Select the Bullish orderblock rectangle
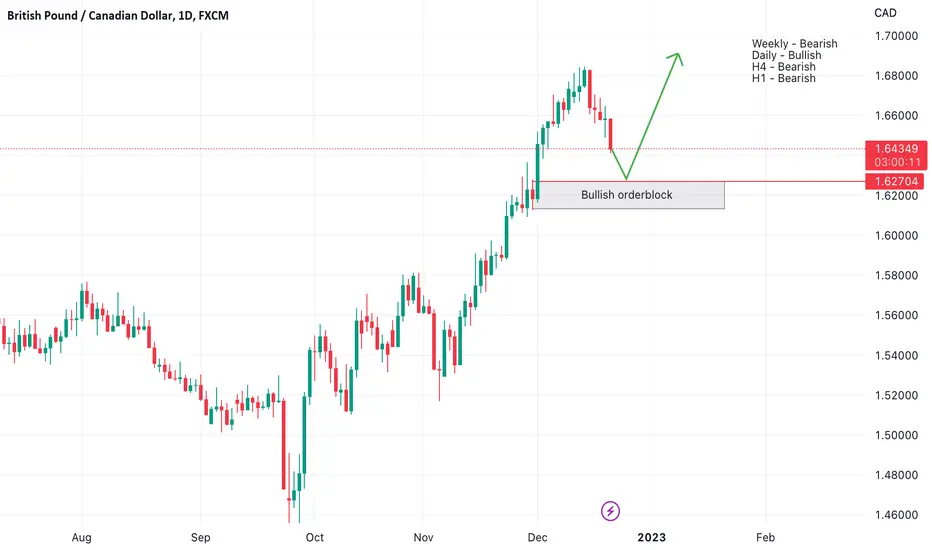Viewport: 932px width, 550px height. click(x=628, y=195)
